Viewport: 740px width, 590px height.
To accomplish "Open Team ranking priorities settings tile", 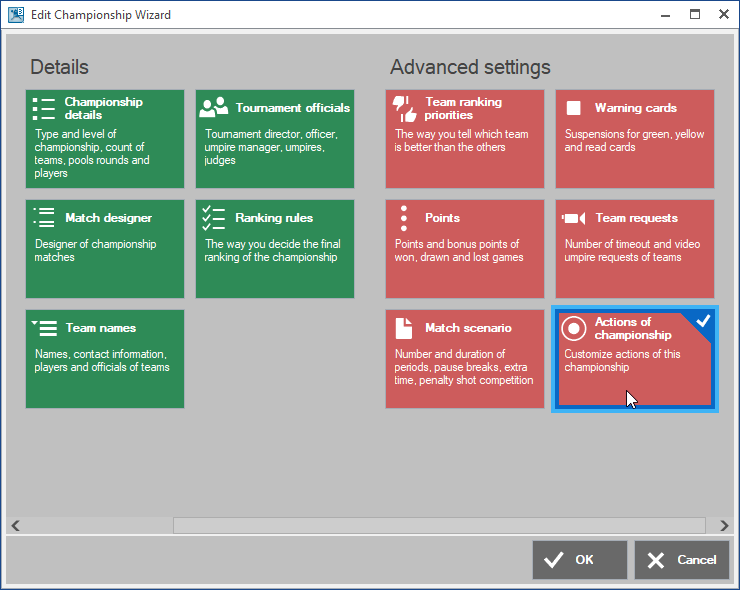I will tap(465, 139).
